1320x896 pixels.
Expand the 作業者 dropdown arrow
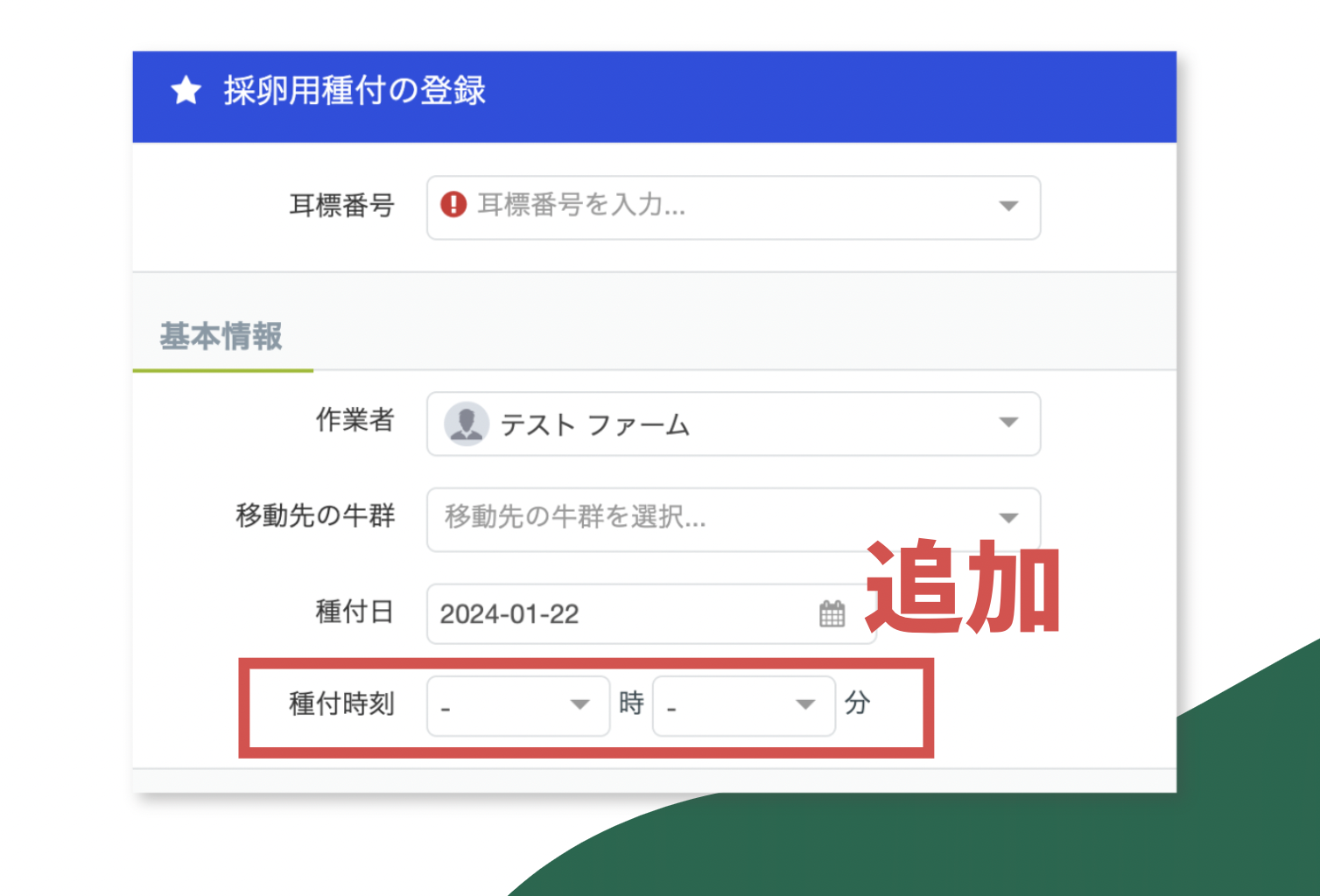pos(1008,423)
